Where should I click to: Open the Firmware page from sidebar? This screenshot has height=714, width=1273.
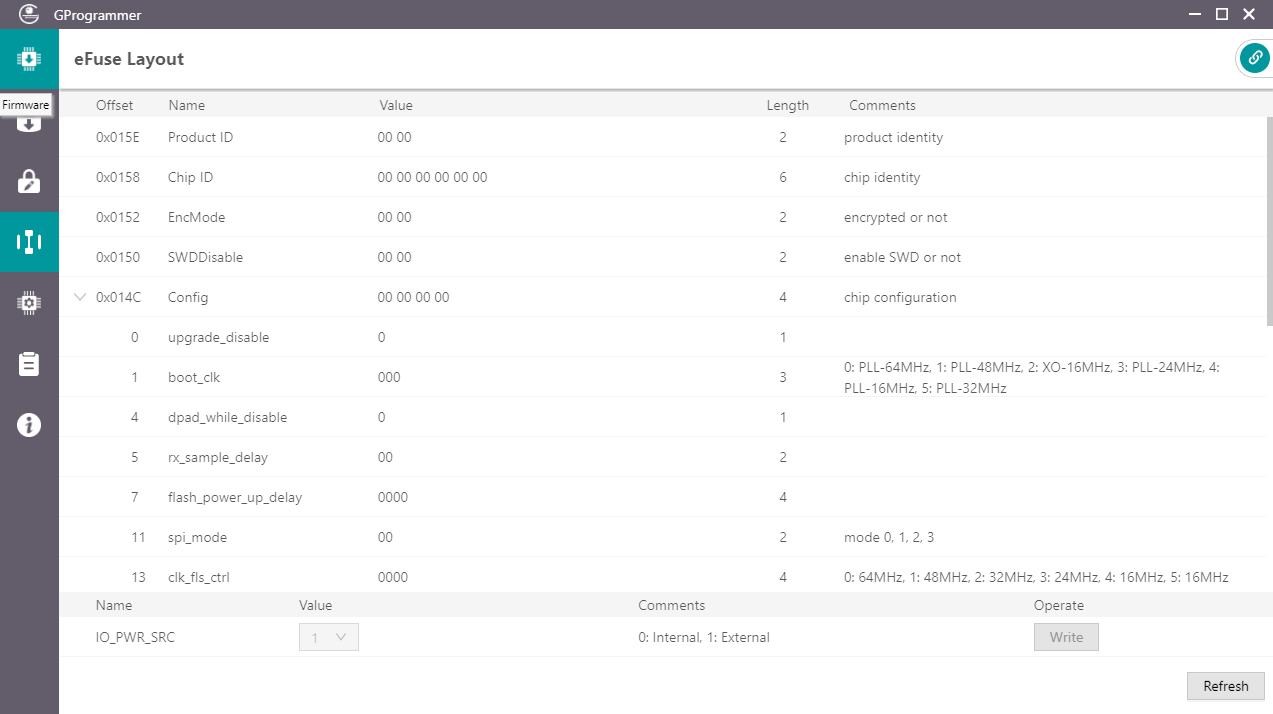(x=29, y=59)
